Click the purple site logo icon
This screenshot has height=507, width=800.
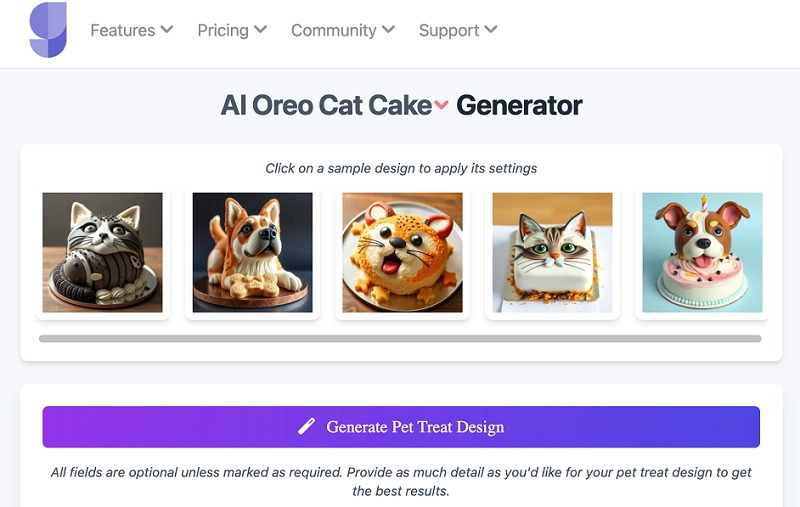[x=48, y=30]
